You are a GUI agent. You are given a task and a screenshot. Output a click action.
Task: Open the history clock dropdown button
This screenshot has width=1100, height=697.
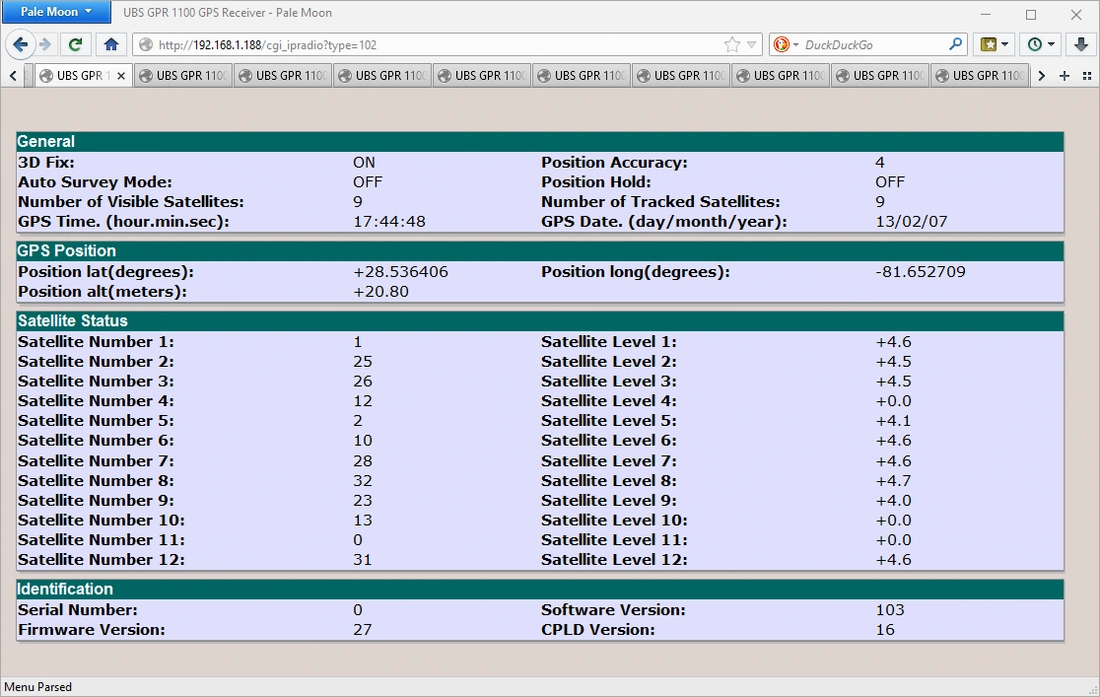coord(1041,45)
